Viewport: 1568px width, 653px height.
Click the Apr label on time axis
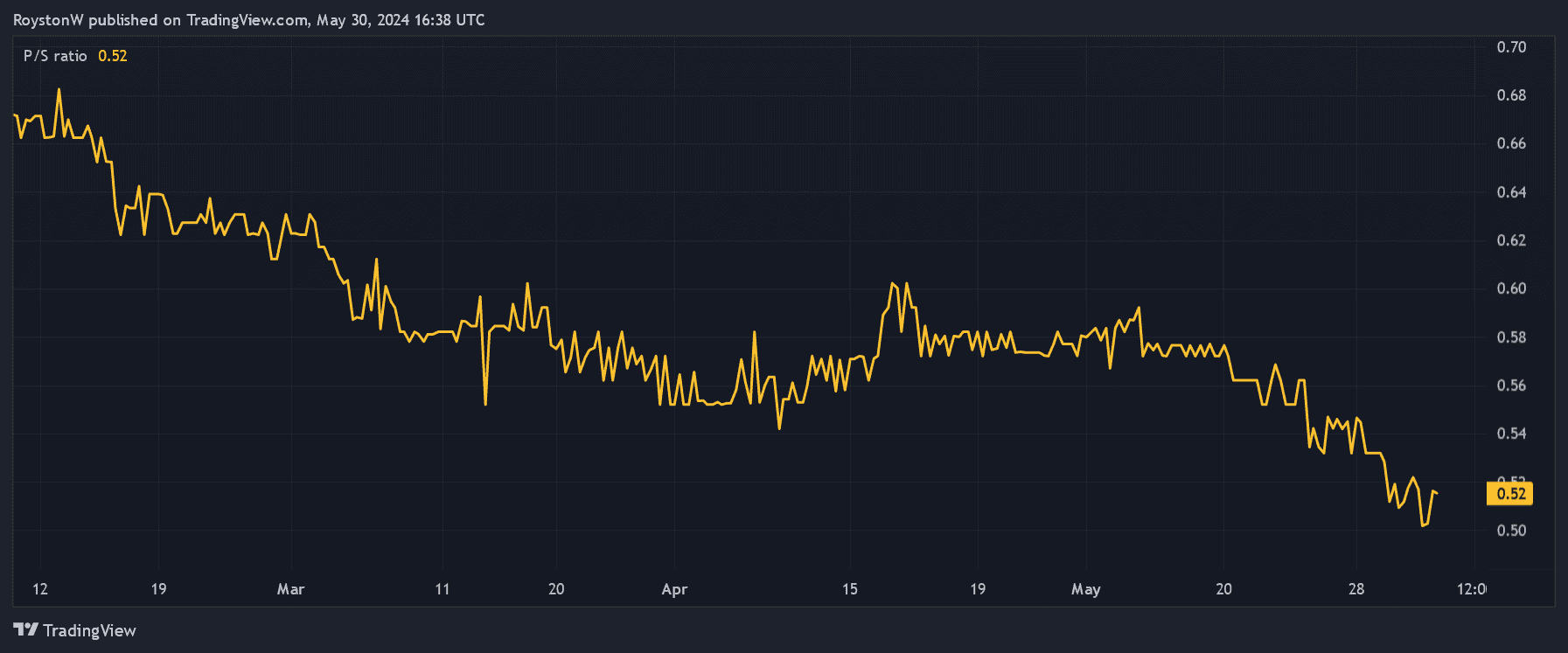(x=674, y=589)
